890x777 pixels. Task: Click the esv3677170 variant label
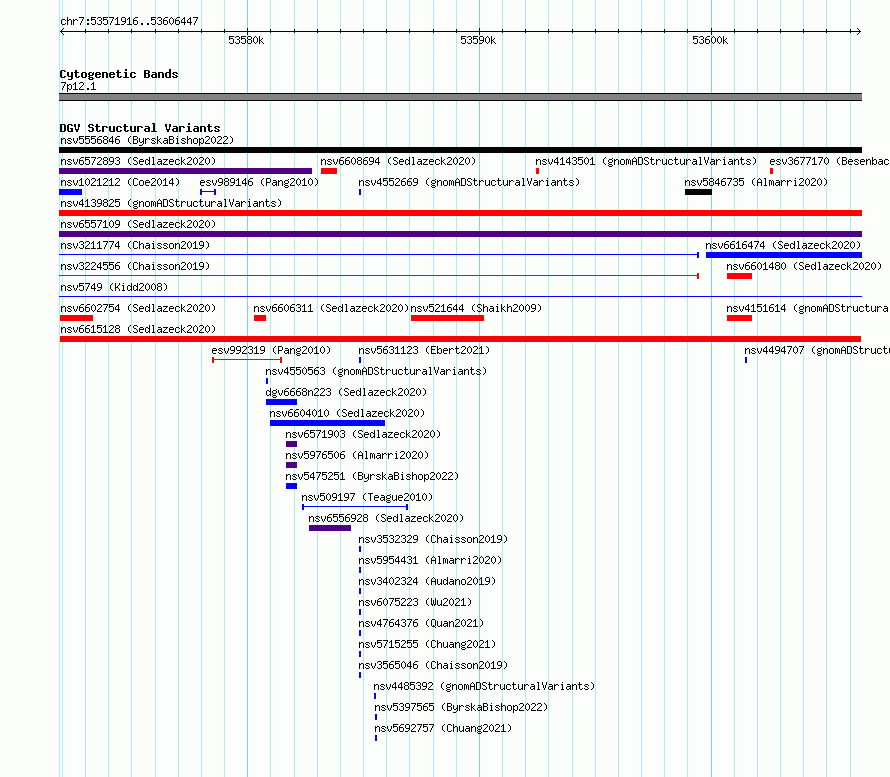pos(829,161)
